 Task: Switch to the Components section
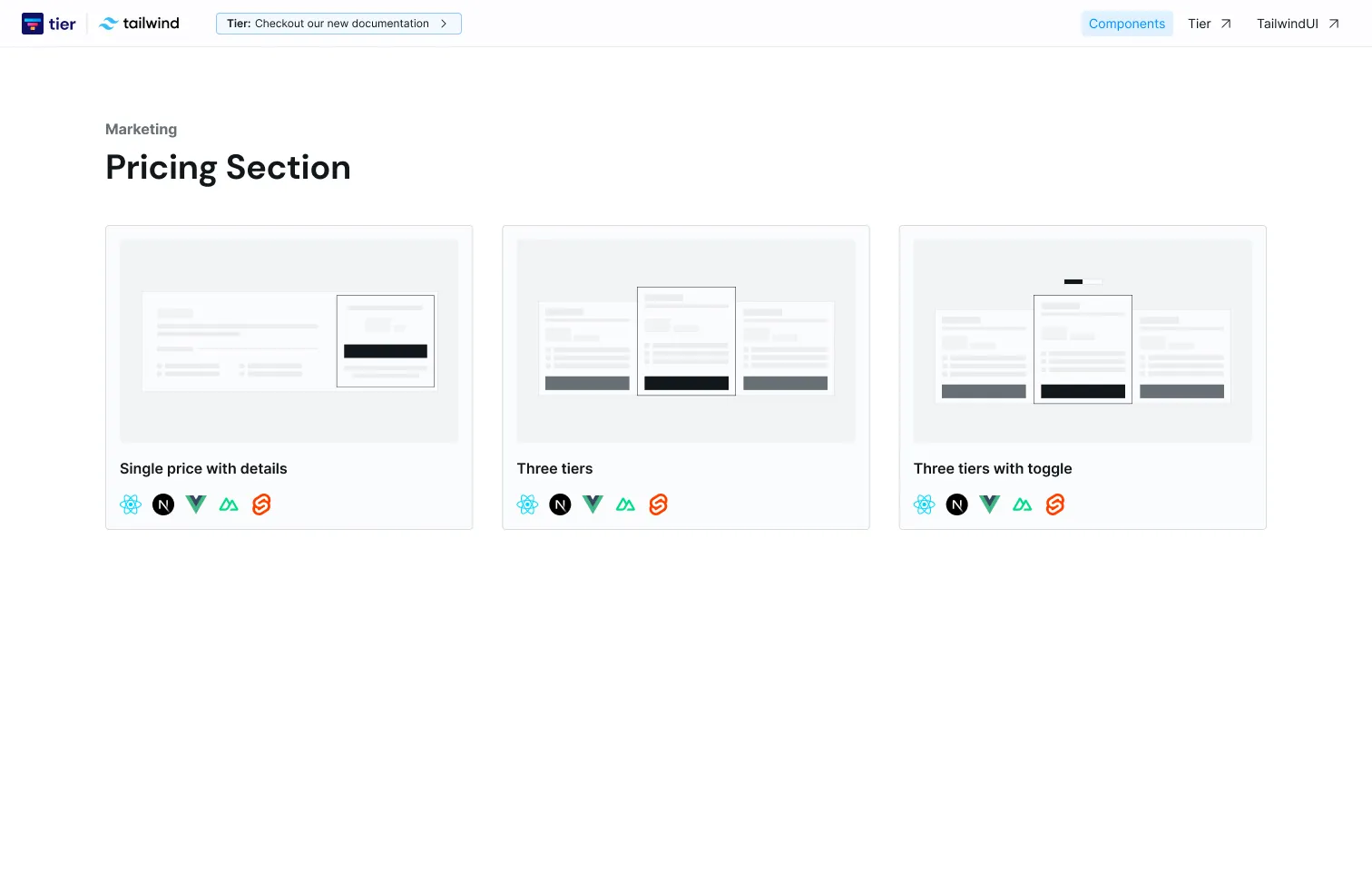tap(1127, 24)
